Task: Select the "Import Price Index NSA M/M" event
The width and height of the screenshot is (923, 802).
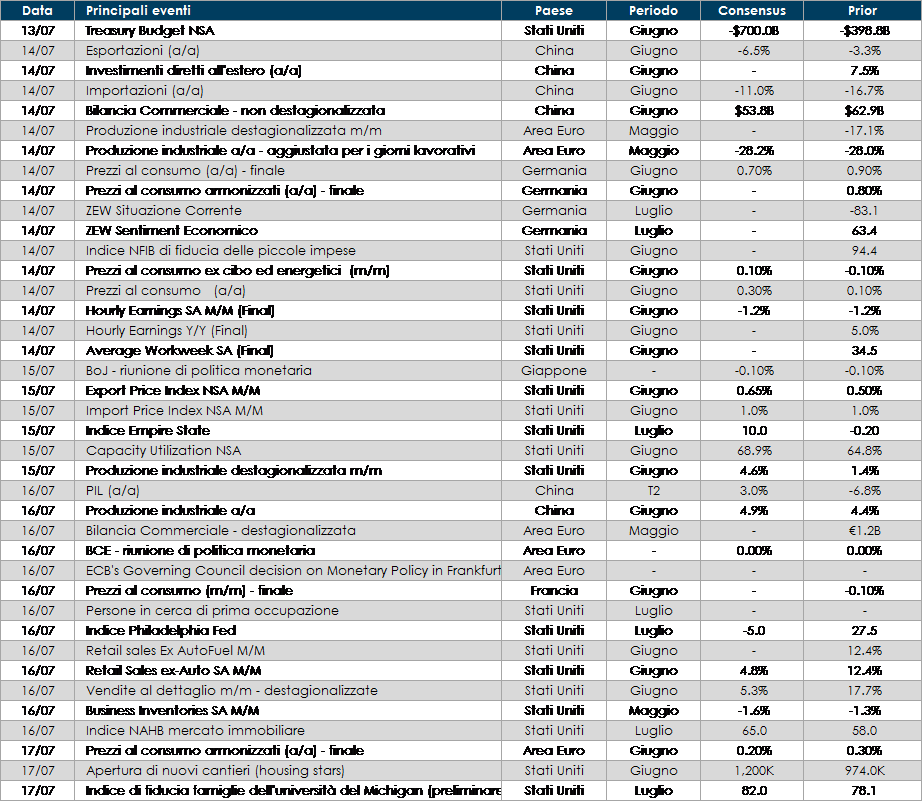Action: point(174,411)
